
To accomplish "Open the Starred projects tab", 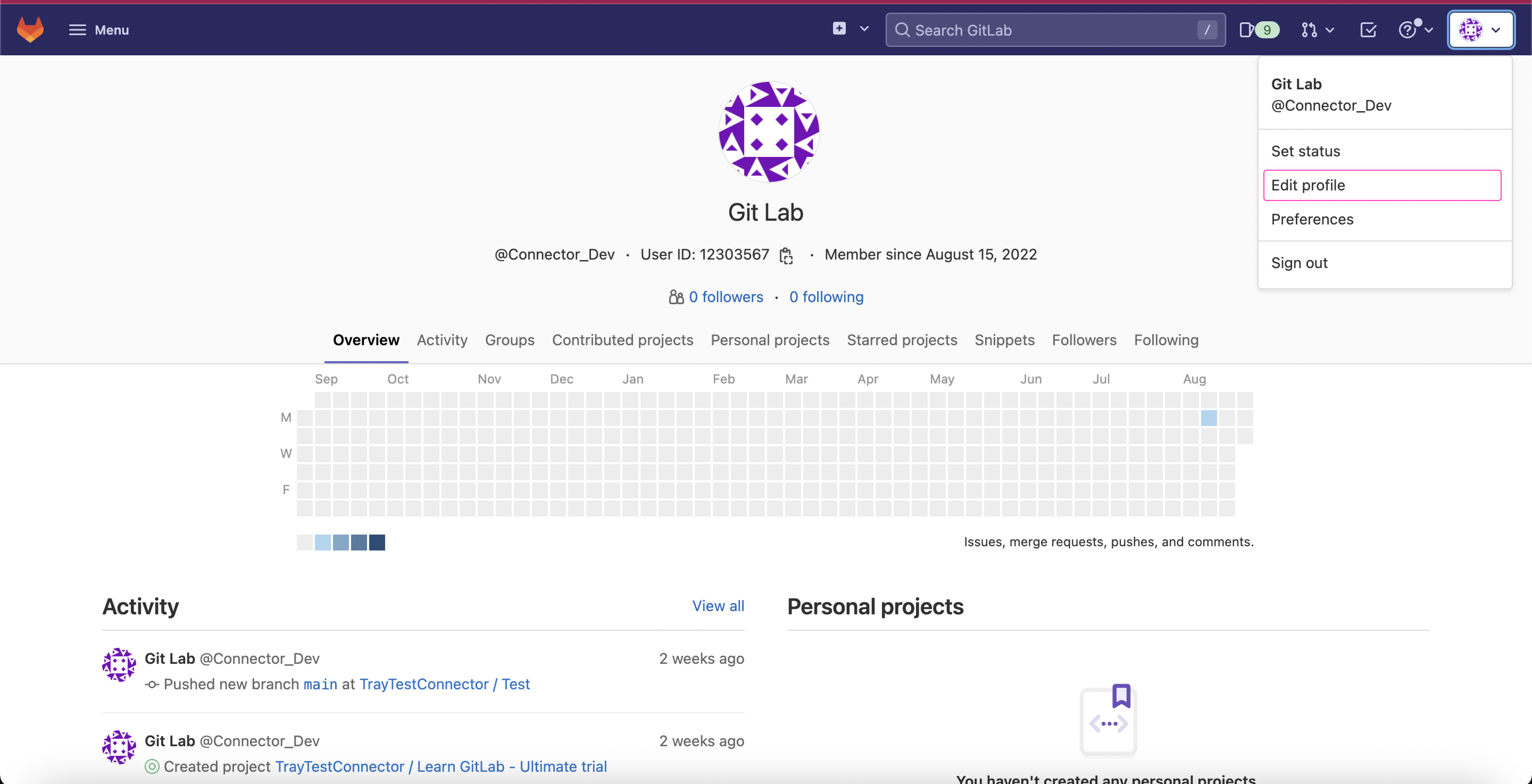I will point(902,340).
